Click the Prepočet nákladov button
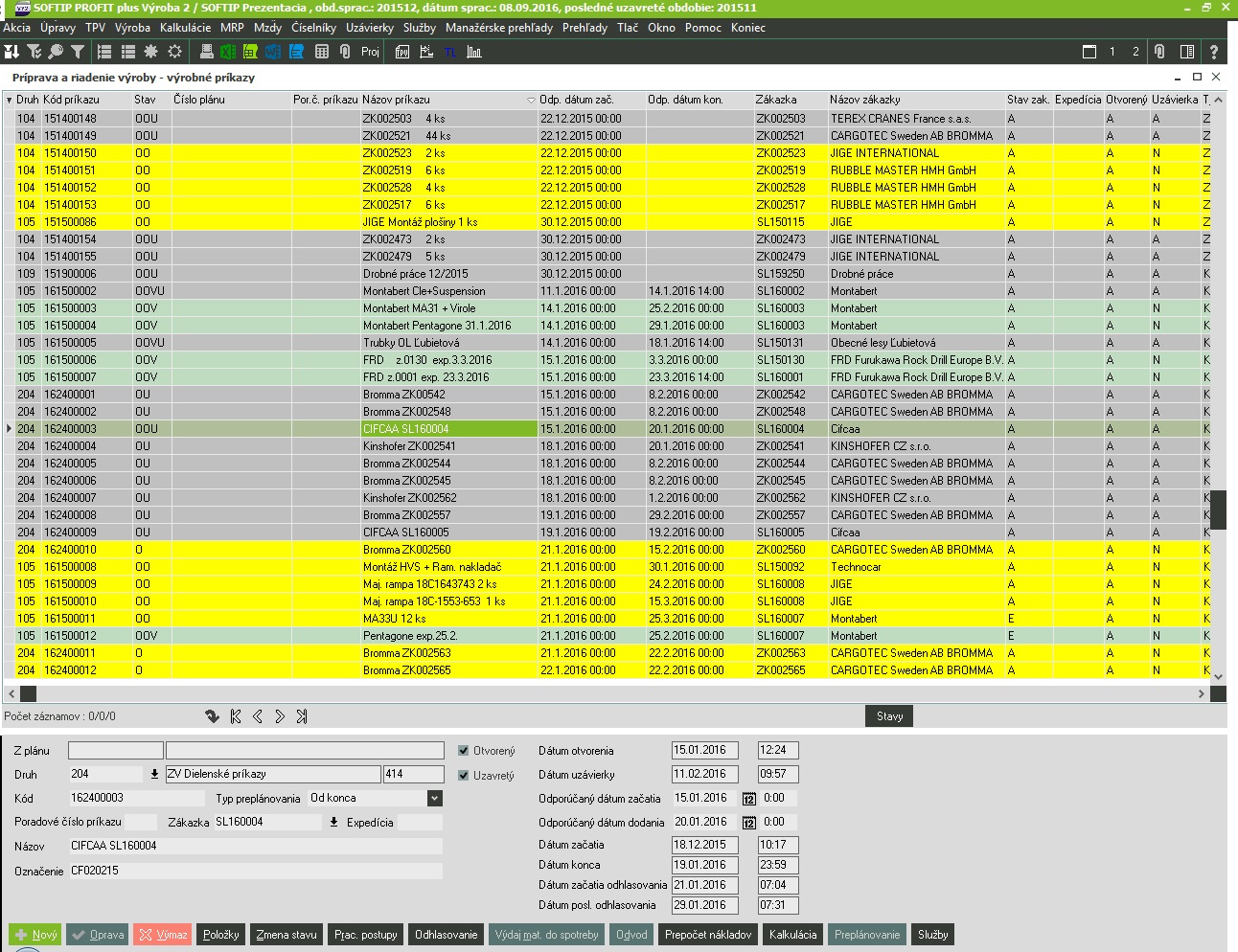Screen dimensions: 1238x952 708,935
